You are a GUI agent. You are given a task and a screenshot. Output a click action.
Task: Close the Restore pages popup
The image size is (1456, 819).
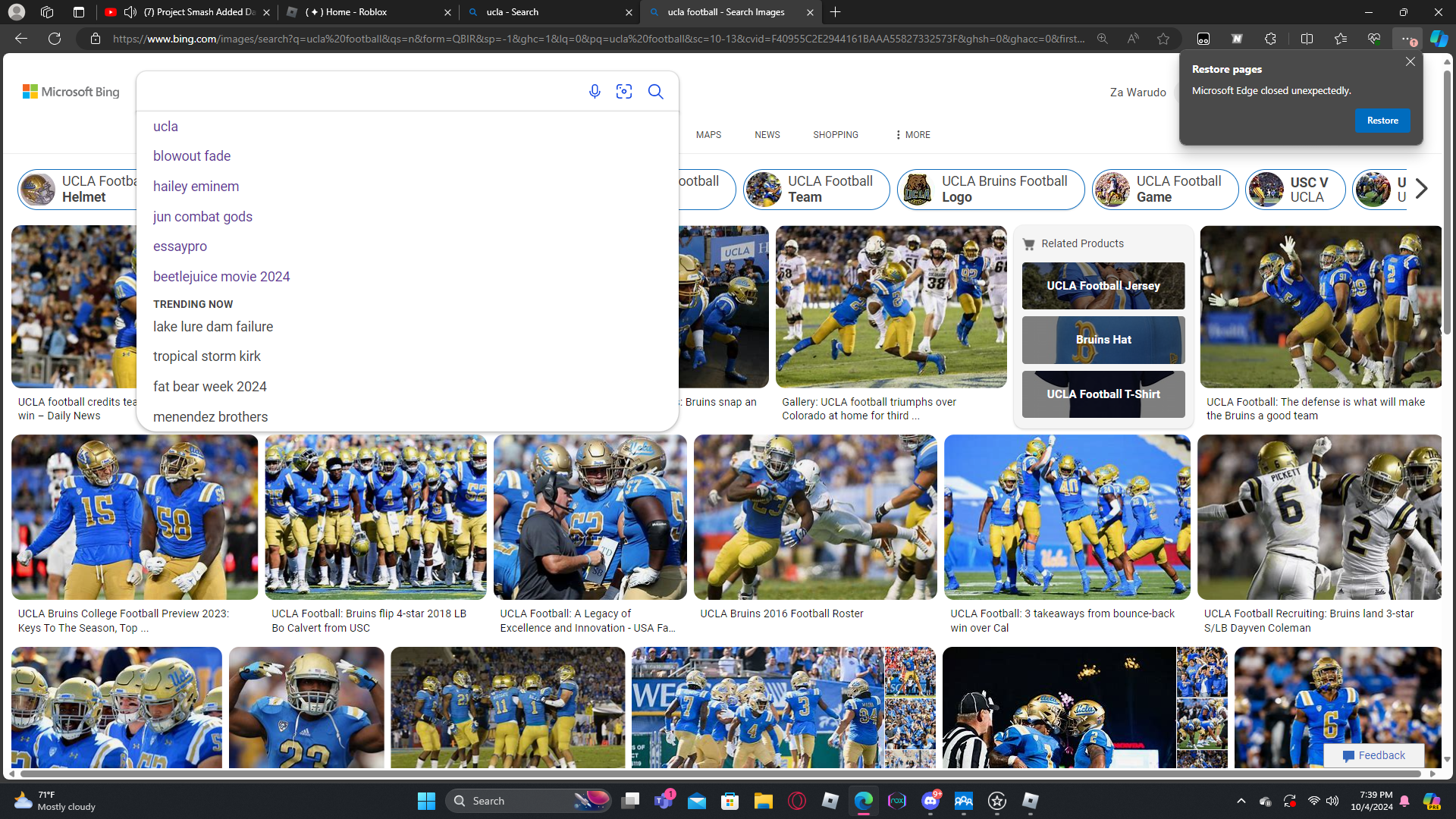tap(1410, 61)
